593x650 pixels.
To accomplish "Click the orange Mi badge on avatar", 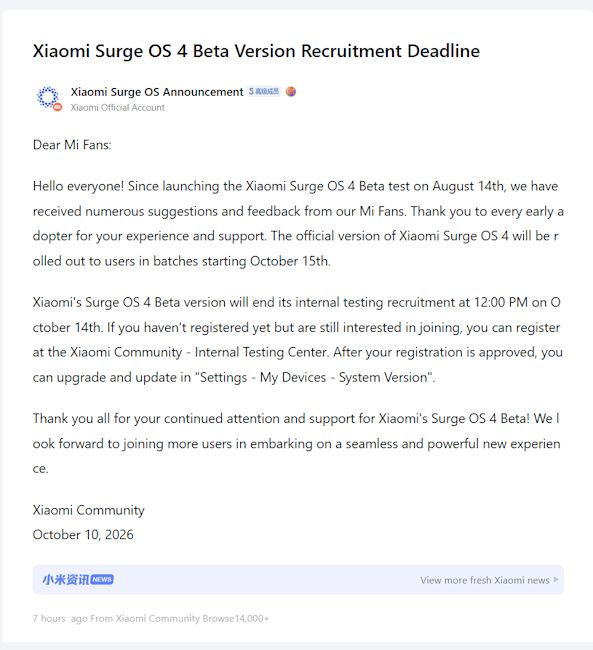I will point(58,107).
